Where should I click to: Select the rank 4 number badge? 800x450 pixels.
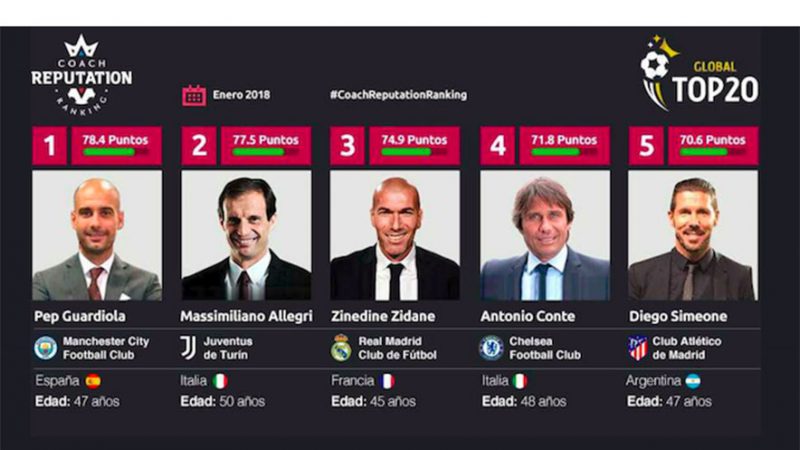497,146
